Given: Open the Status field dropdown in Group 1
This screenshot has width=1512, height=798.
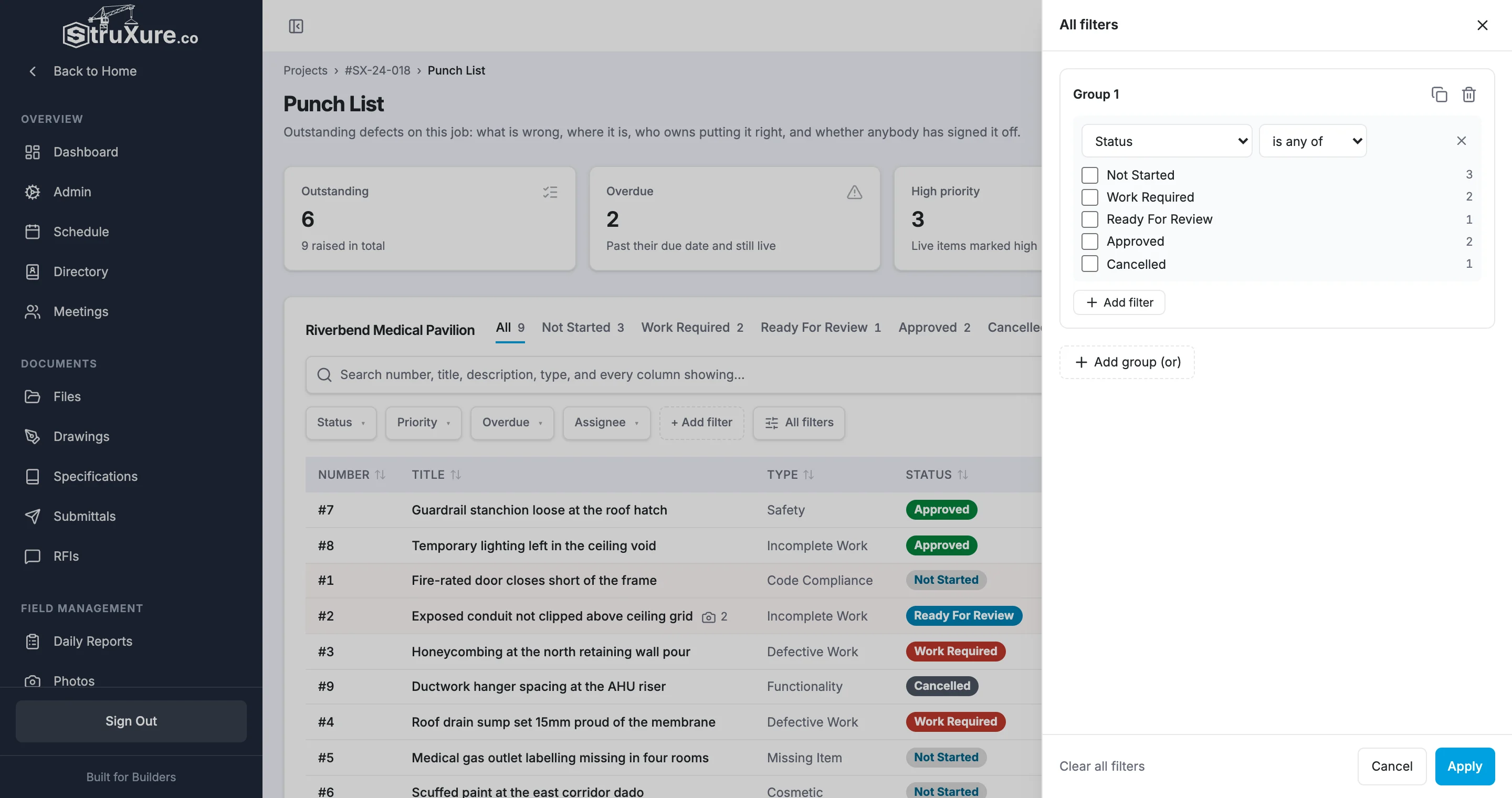Looking at the screenshot, I should click(x=1166, y=141).
